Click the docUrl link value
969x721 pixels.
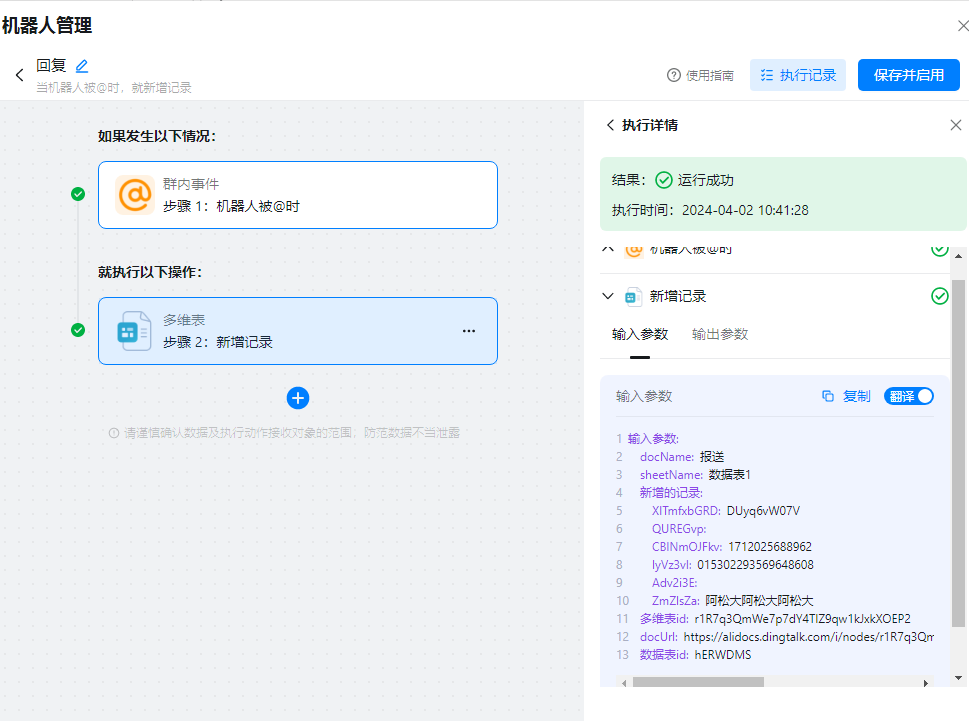tap(809, 636)
